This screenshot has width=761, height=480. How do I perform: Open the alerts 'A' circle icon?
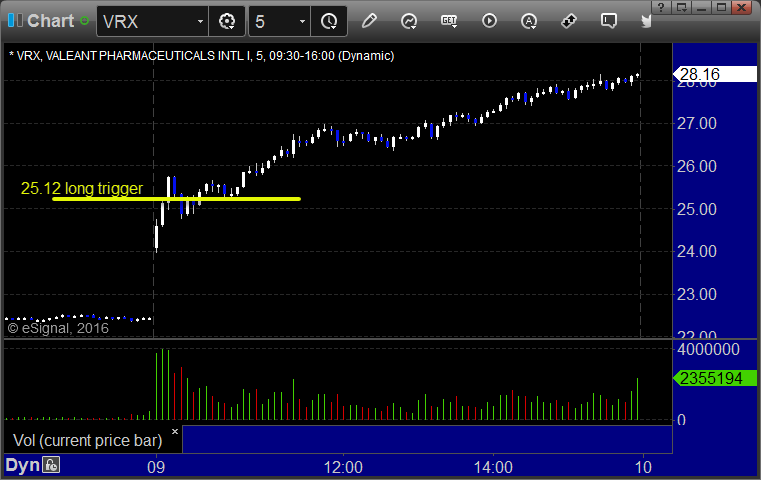click(x=529, y=21)
